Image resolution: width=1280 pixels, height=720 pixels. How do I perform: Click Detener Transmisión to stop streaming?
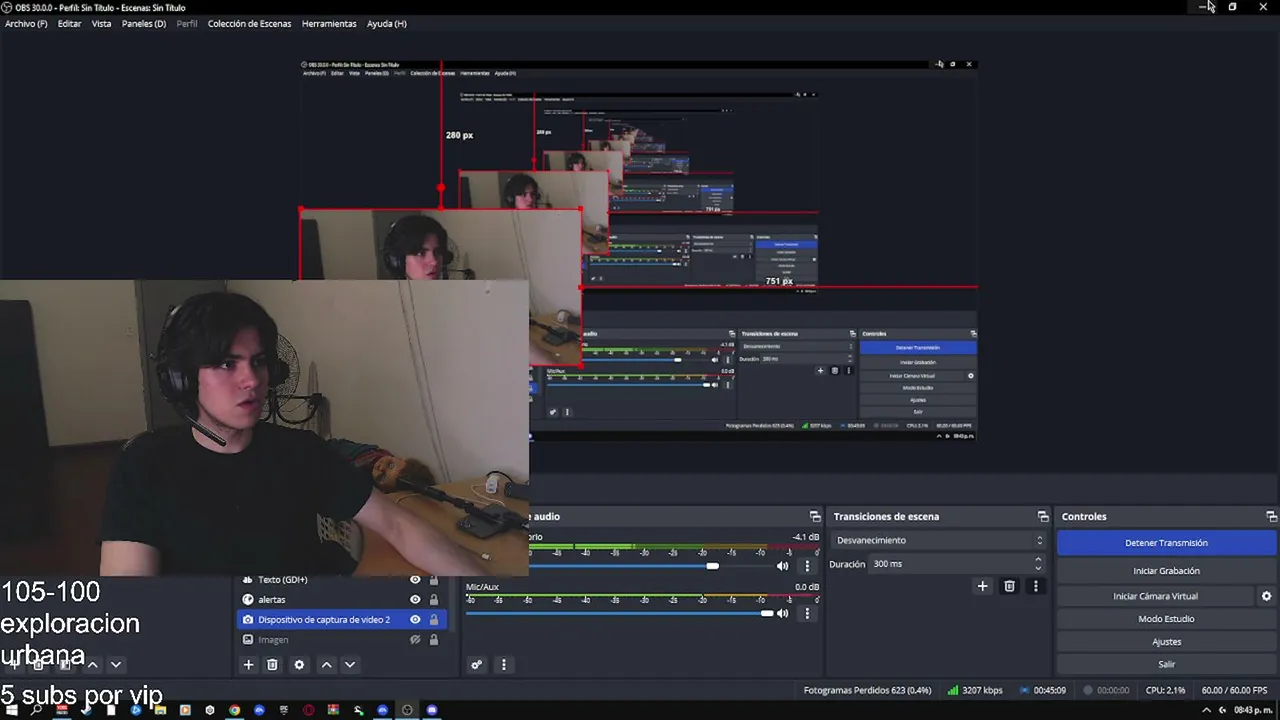(1166, 543)
